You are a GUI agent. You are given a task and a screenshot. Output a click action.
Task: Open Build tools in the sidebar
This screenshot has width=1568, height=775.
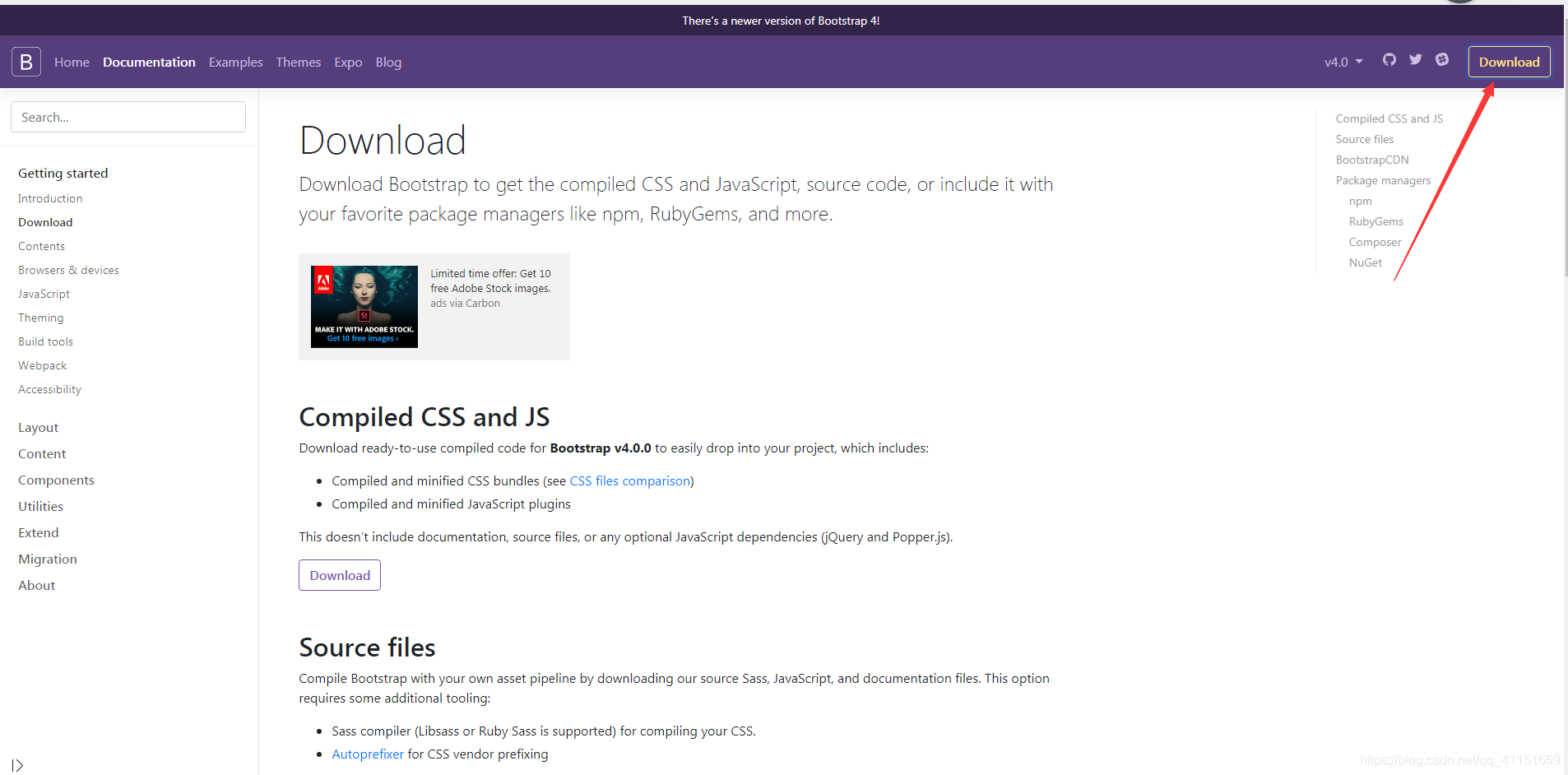(x=45, y=341)
